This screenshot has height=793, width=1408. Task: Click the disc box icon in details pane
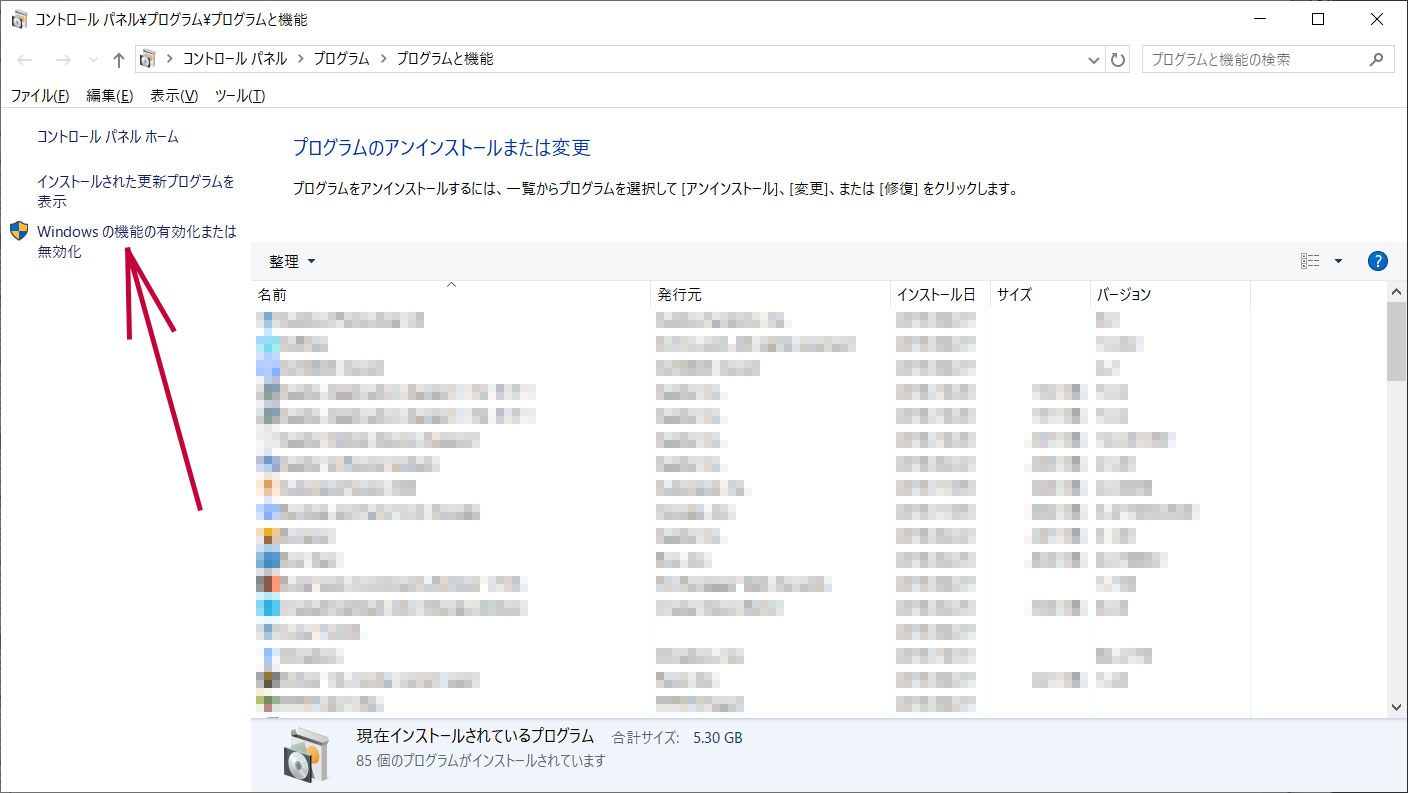305,753
